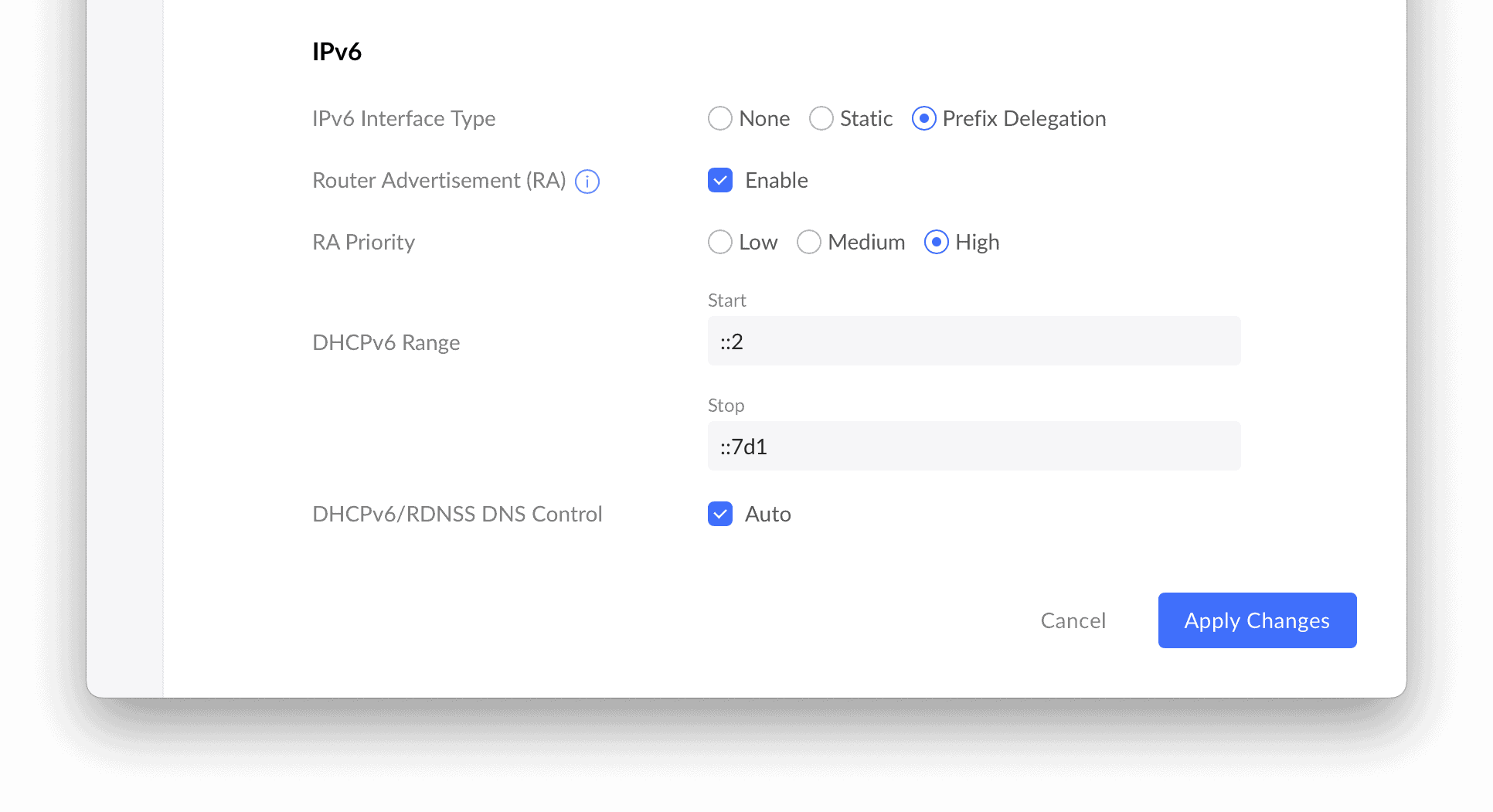
Task: Click the Router Advertisement info icon
Action: click(587, 181)
